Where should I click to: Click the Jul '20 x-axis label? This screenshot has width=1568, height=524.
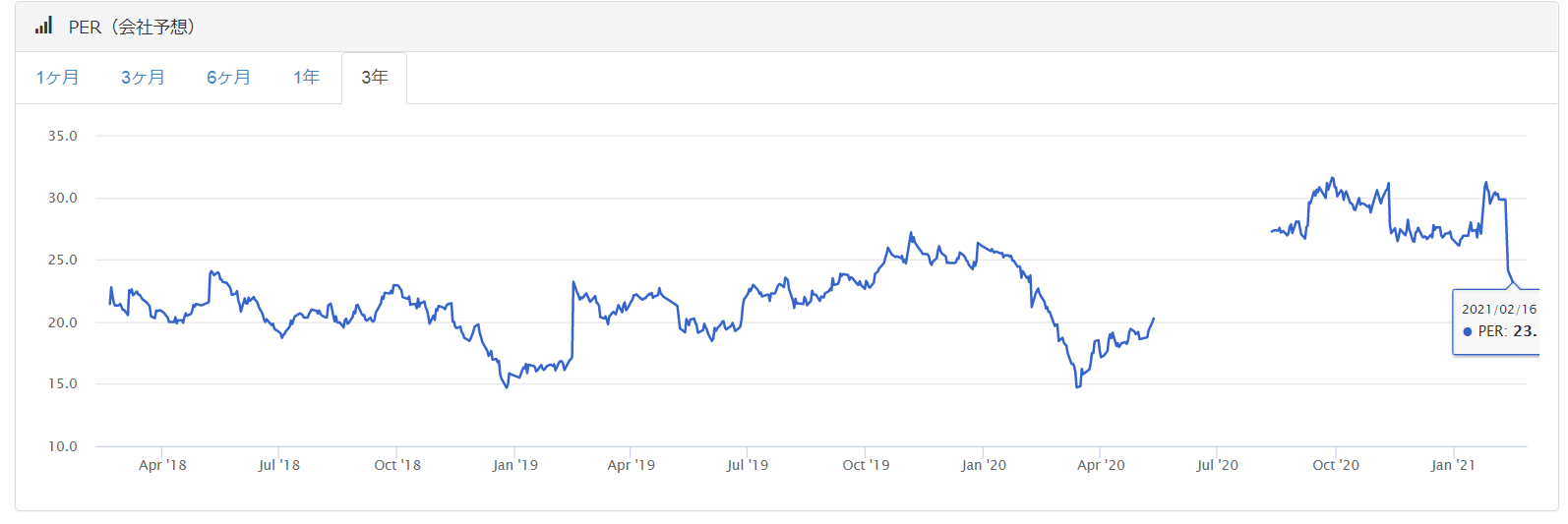pos(1217,465)
